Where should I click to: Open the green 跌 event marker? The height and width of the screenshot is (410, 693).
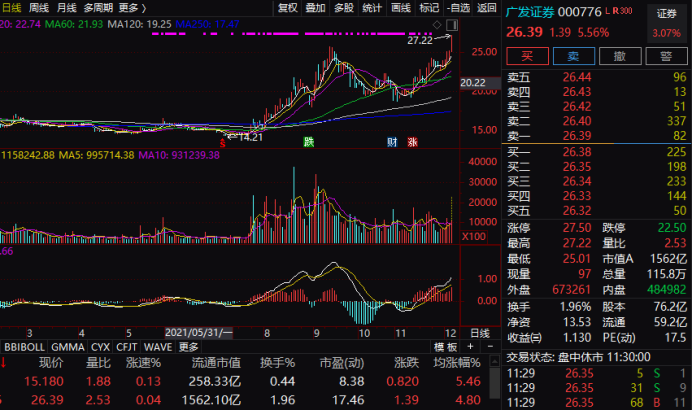(x=308, y=142)
